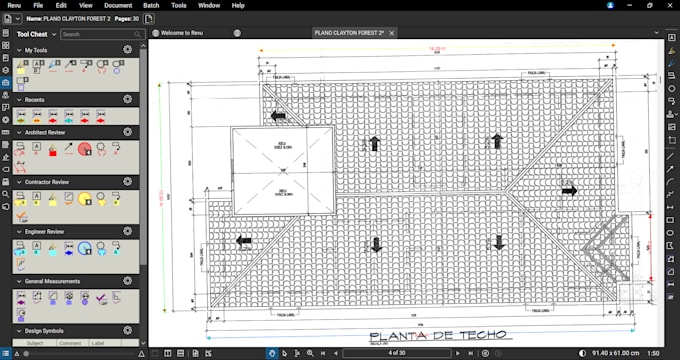The width and height of the screenshot is (680, 360).
Task: Open the Edit menu
Action: point(61,6)
